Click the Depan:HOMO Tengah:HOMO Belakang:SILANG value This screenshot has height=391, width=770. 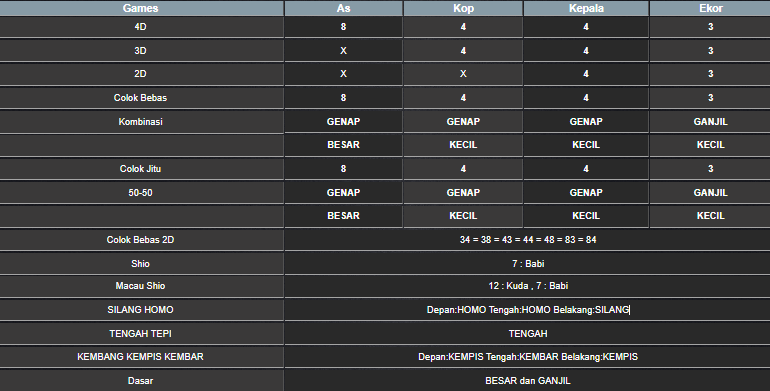tap(528, 309)
